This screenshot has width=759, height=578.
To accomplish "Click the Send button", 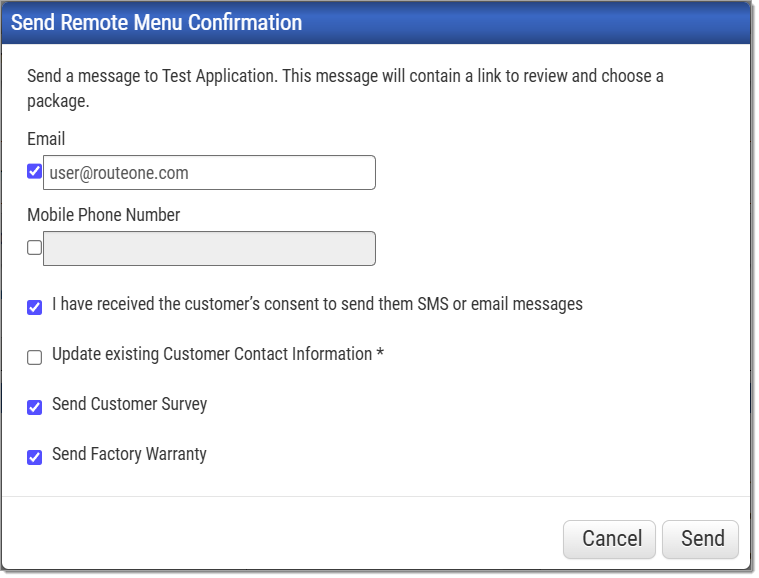I will tap(700, 539).
